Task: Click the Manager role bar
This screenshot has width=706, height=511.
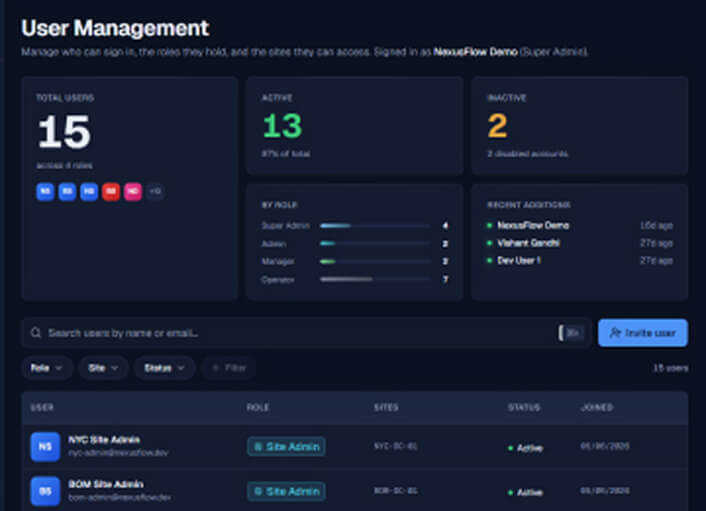Action: pos(375,261)
